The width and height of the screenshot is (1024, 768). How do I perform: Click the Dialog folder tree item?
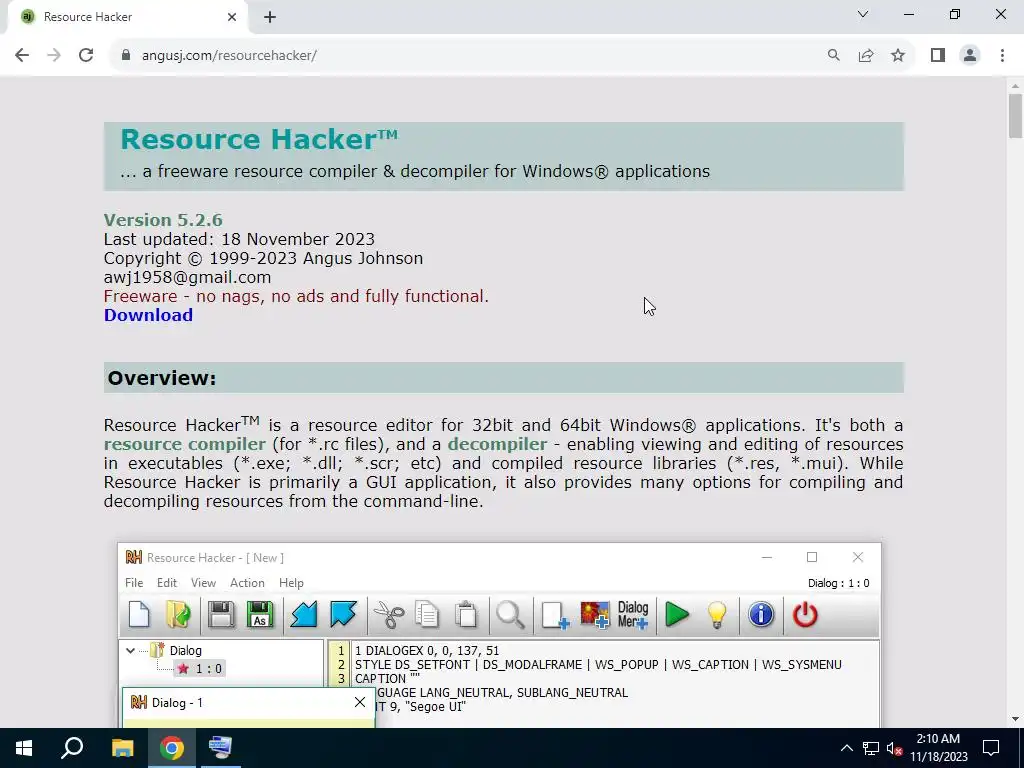(176, 650)
